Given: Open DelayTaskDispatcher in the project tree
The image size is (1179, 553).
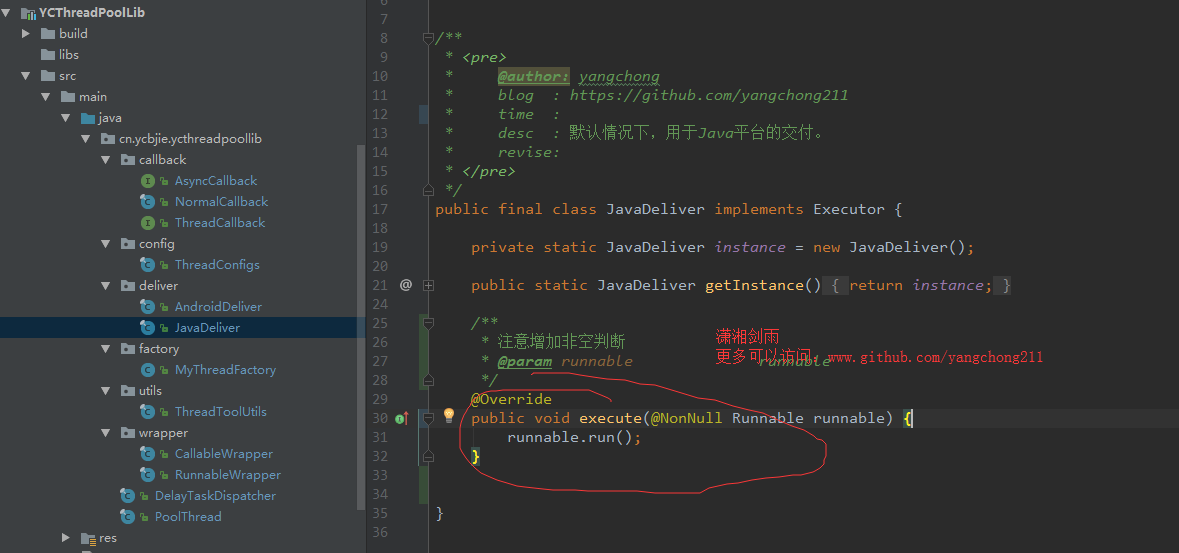Looking at the screenshot, I should [215, 497].
